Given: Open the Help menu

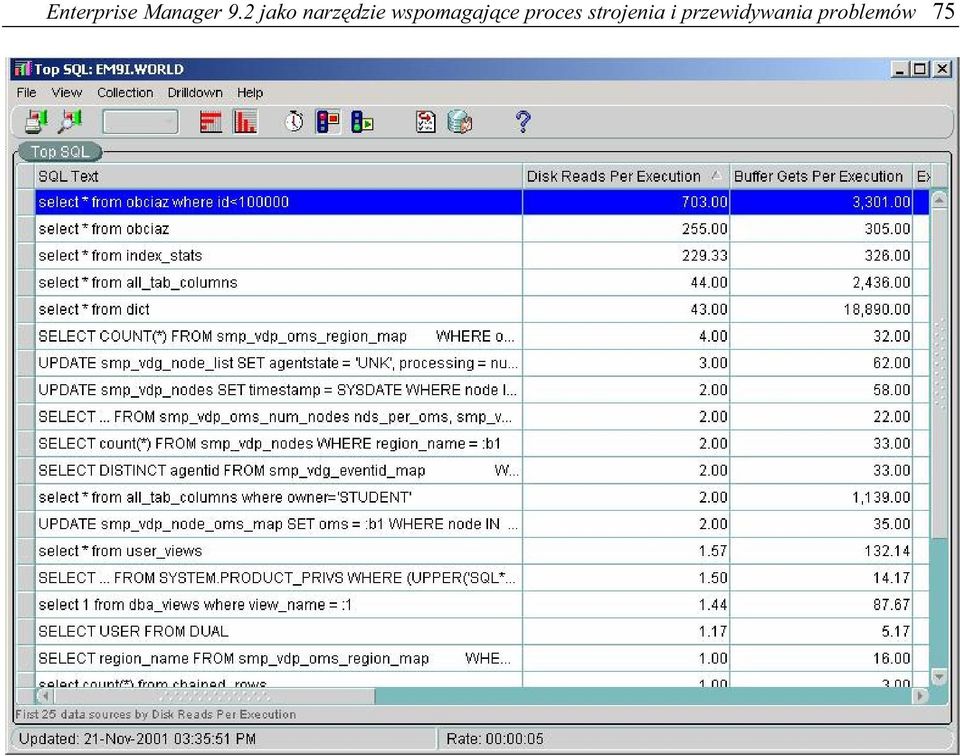Looking at the screenshot, I should coord(250,92).
